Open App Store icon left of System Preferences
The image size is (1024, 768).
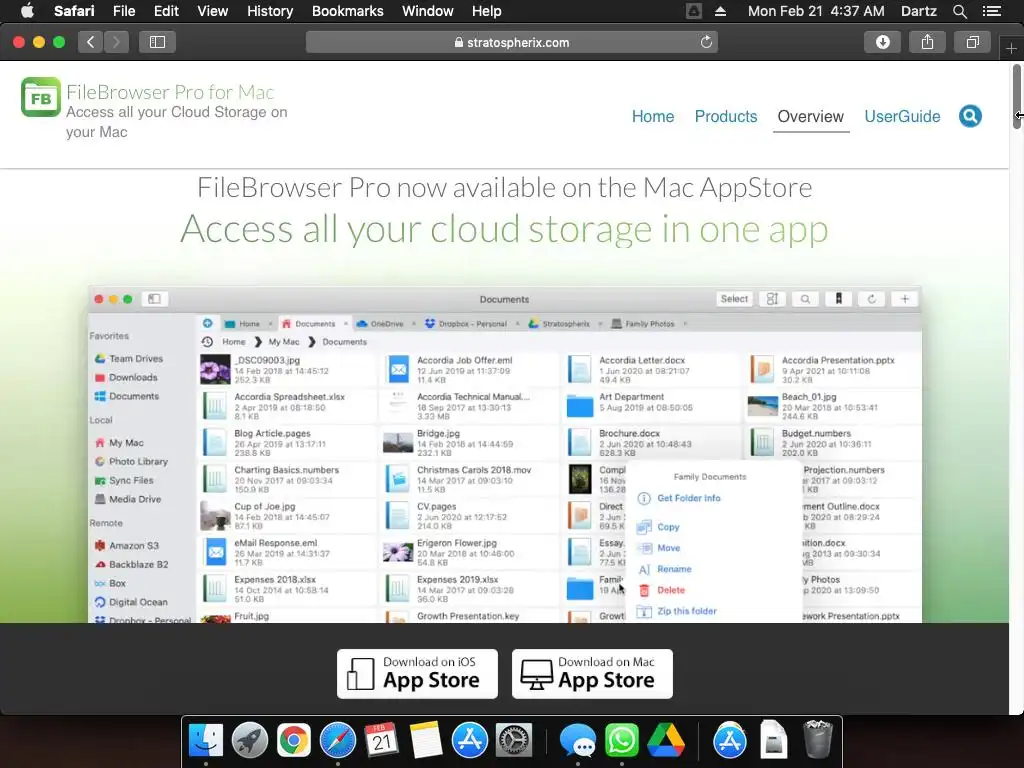pos(470,741)
